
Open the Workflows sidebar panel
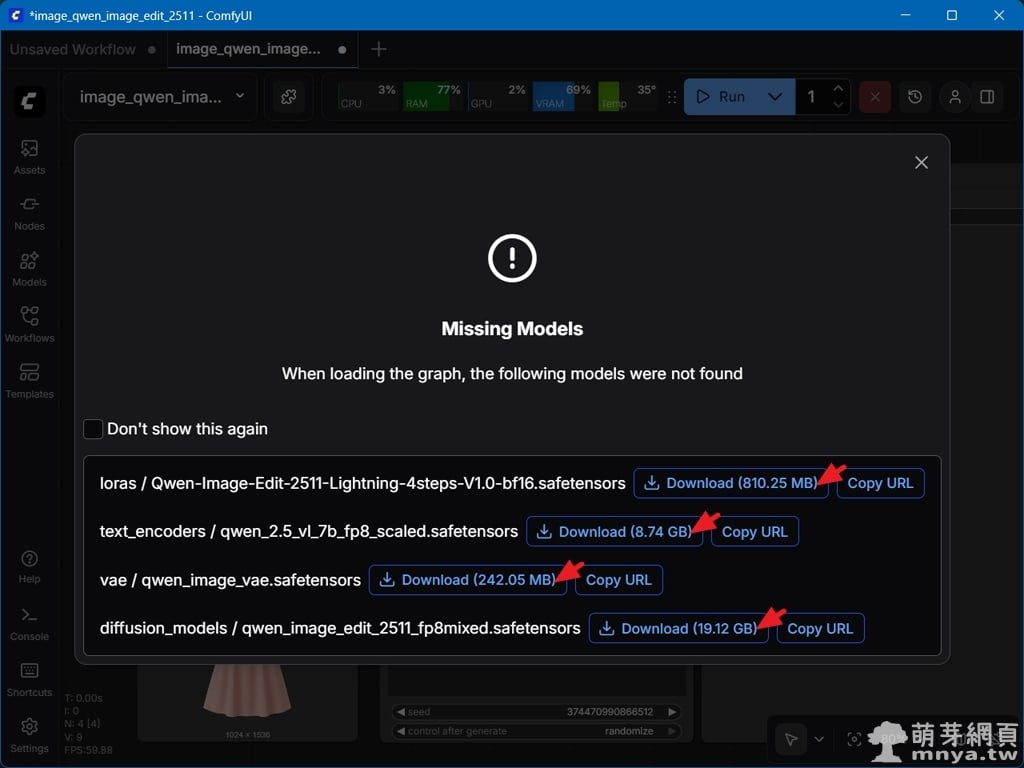(x=29, y=324)
